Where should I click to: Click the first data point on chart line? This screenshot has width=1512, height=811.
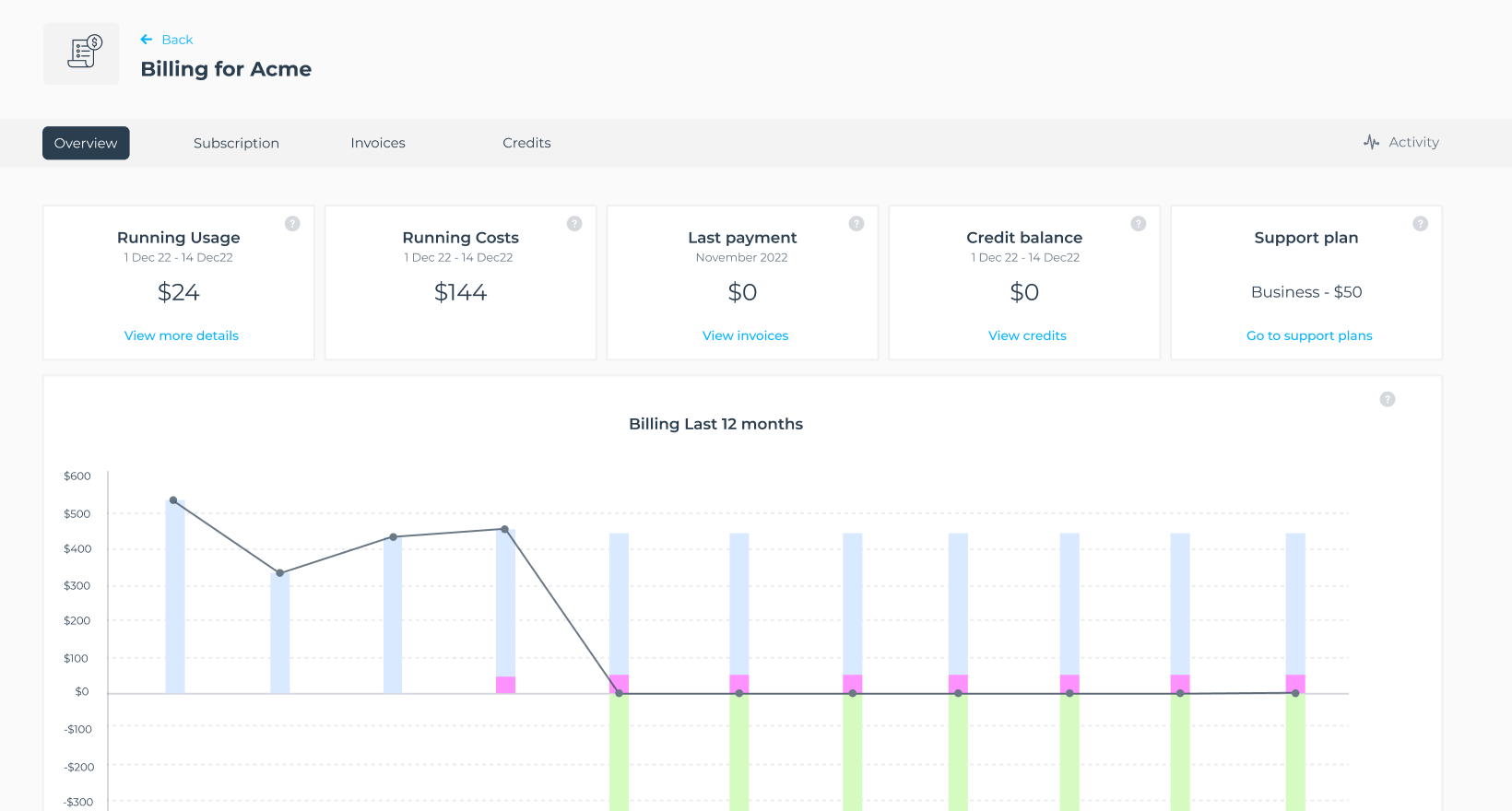point(173,500)
